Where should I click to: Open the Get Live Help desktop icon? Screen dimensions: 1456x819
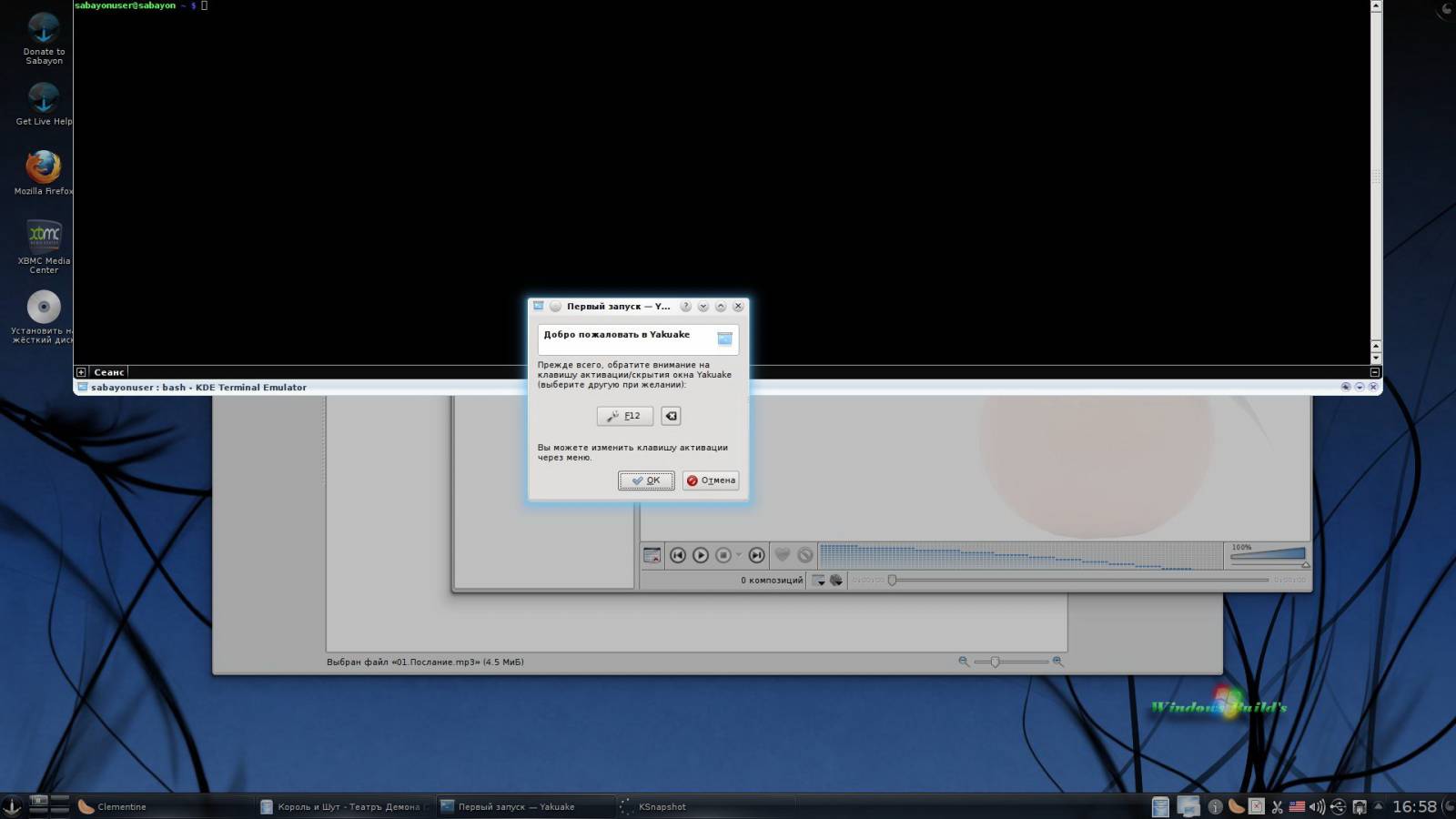[44, 104]
